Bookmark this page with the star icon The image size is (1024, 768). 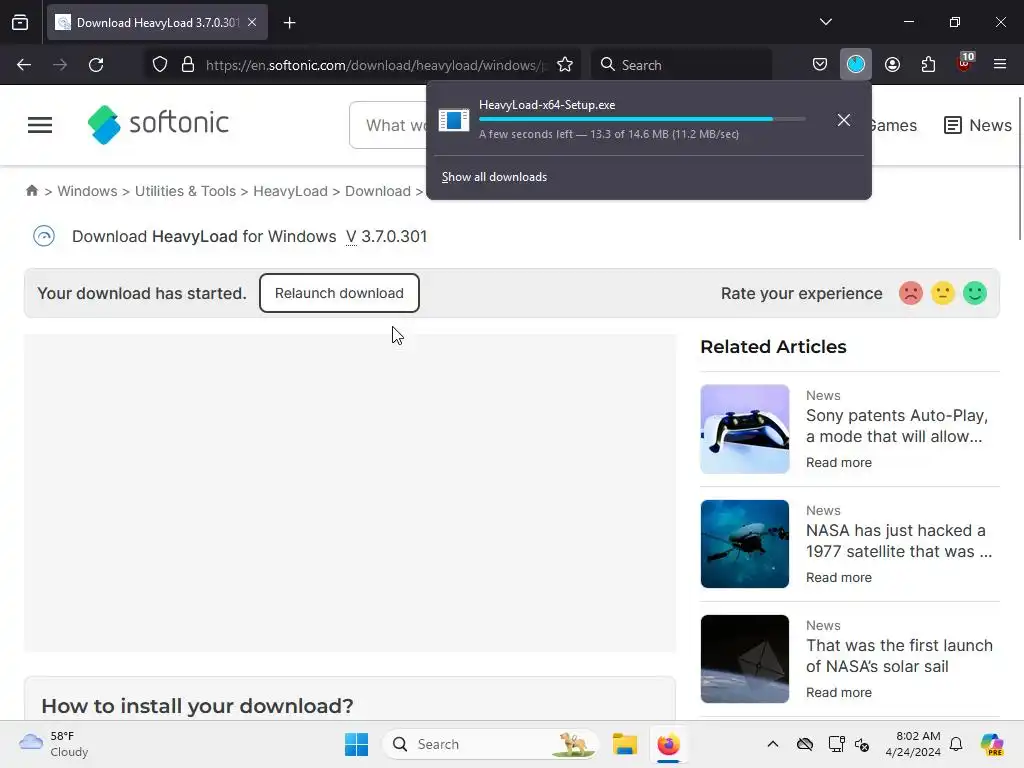pos(565,65)
